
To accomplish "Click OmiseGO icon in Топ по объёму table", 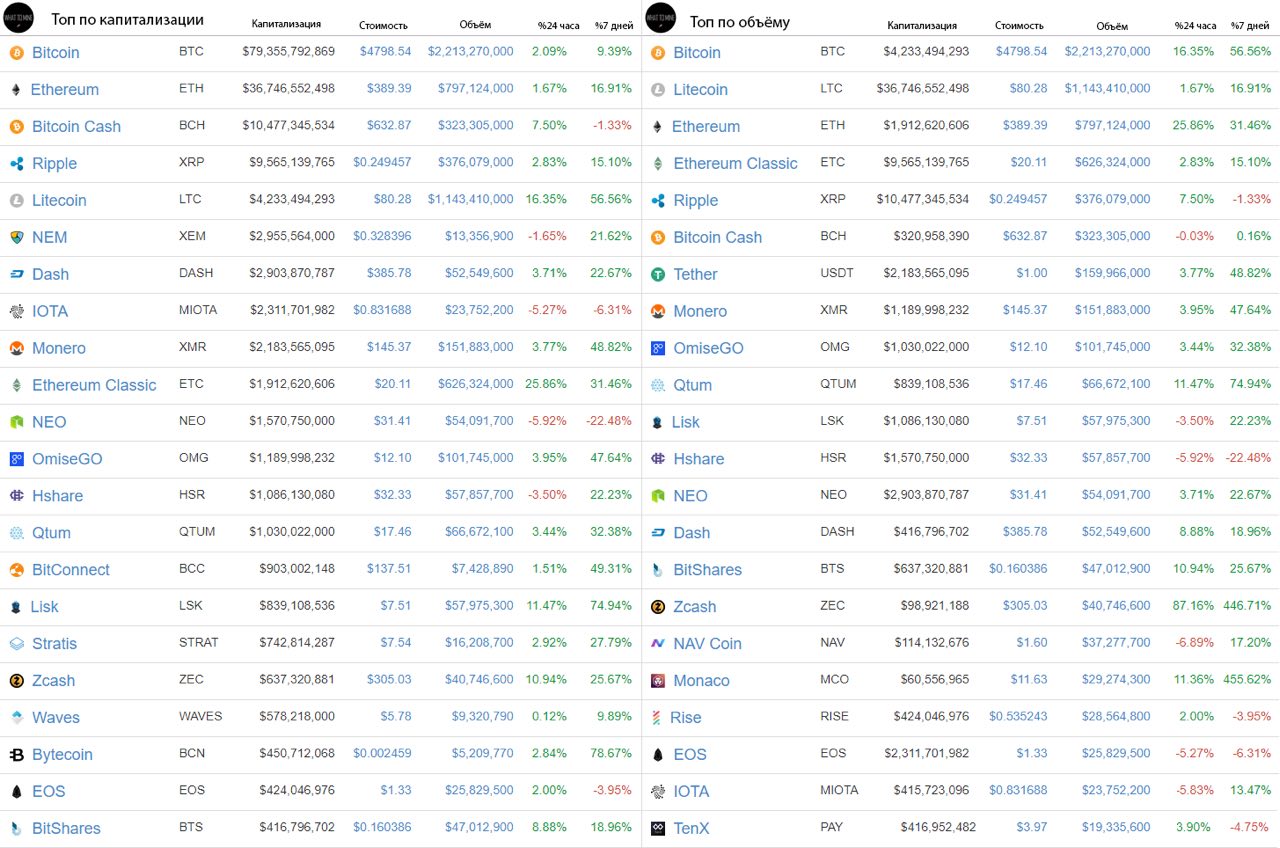I will coord(658,348).
